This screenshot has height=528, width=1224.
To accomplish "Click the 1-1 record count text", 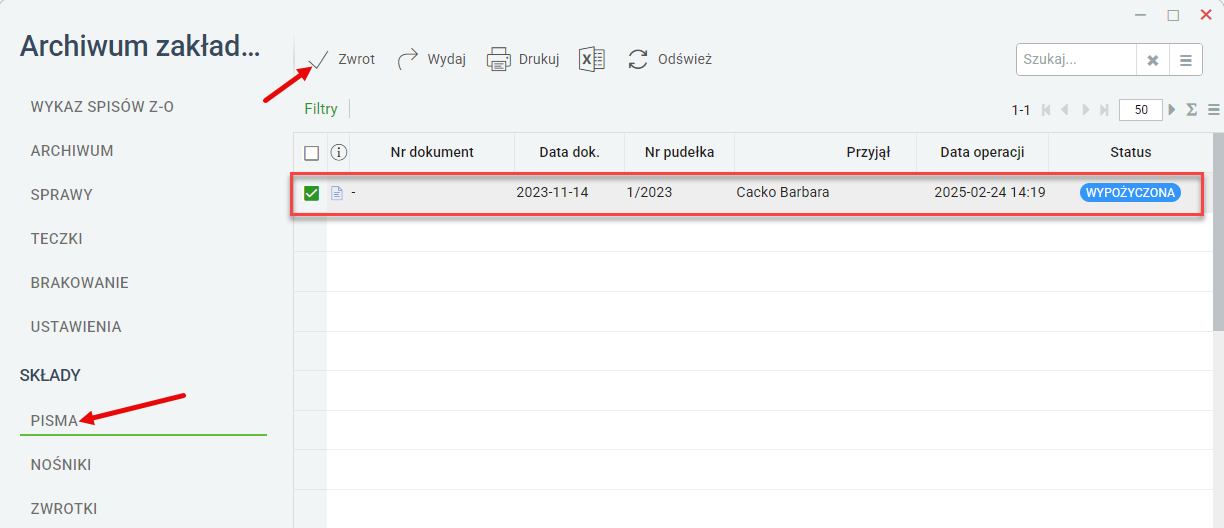I will tap(1020, 110).
